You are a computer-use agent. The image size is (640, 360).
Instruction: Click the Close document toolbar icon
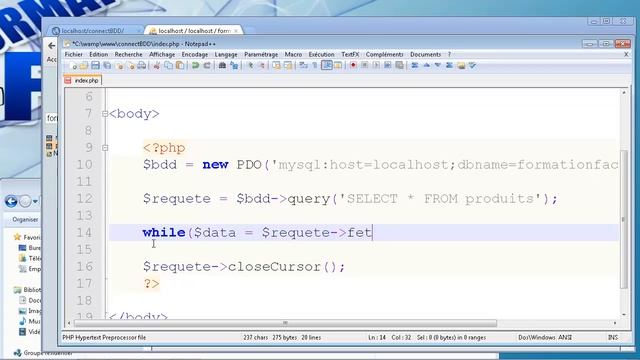point(120,66)
